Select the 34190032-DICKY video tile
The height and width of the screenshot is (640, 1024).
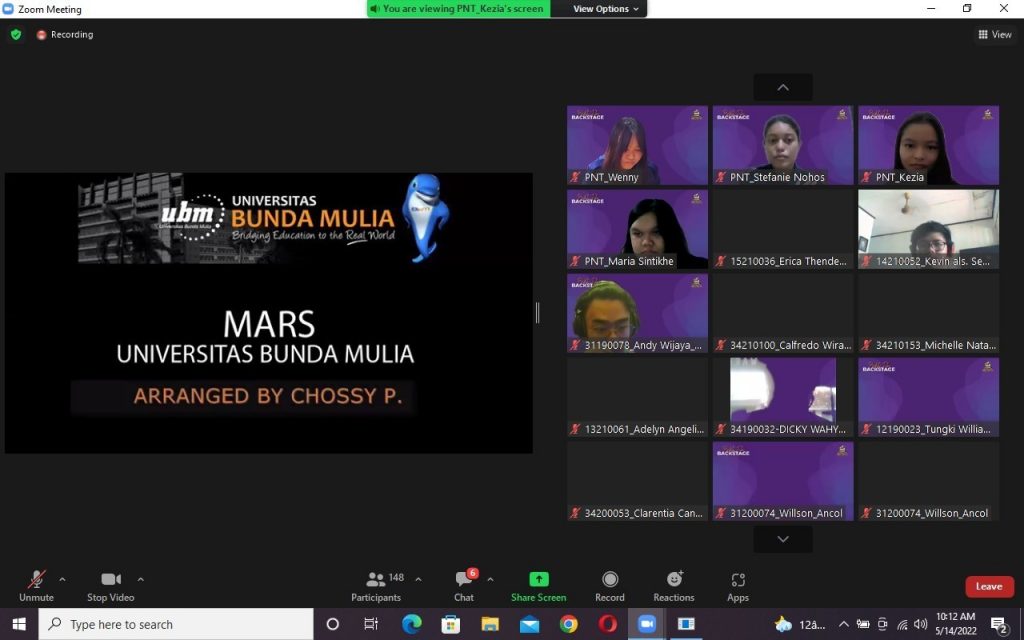click(783, 397)
